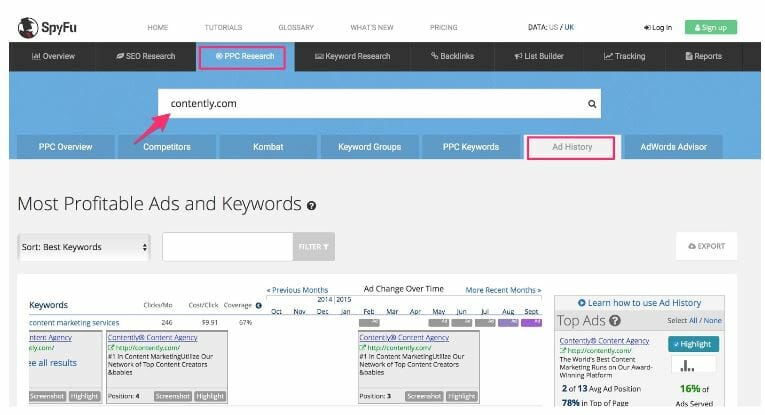Viewport: 765px width, 415px height.
Task: Click the keyword filter text field
Action: point(228,247)
